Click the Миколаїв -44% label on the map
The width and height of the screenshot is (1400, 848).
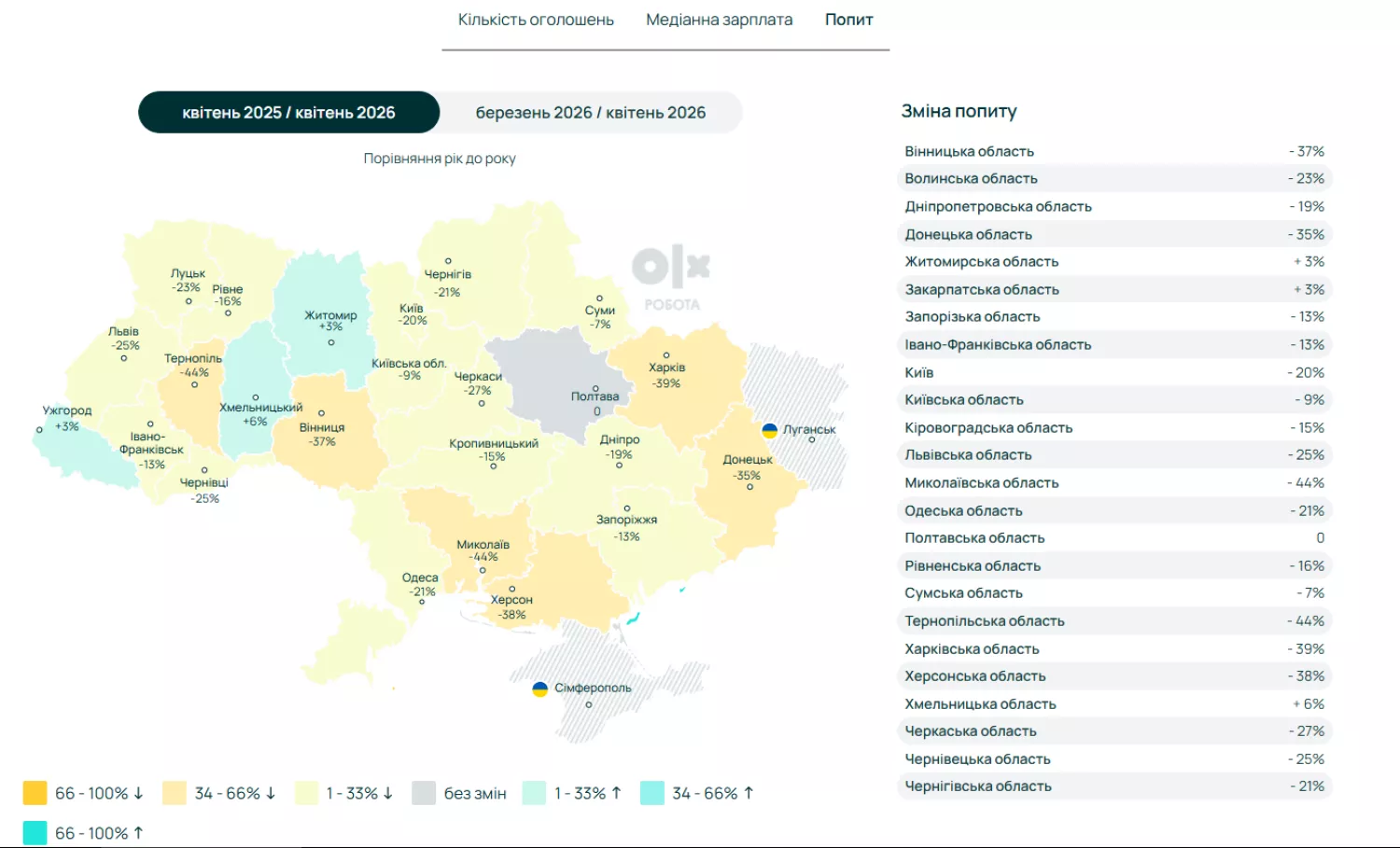point(483,550)
